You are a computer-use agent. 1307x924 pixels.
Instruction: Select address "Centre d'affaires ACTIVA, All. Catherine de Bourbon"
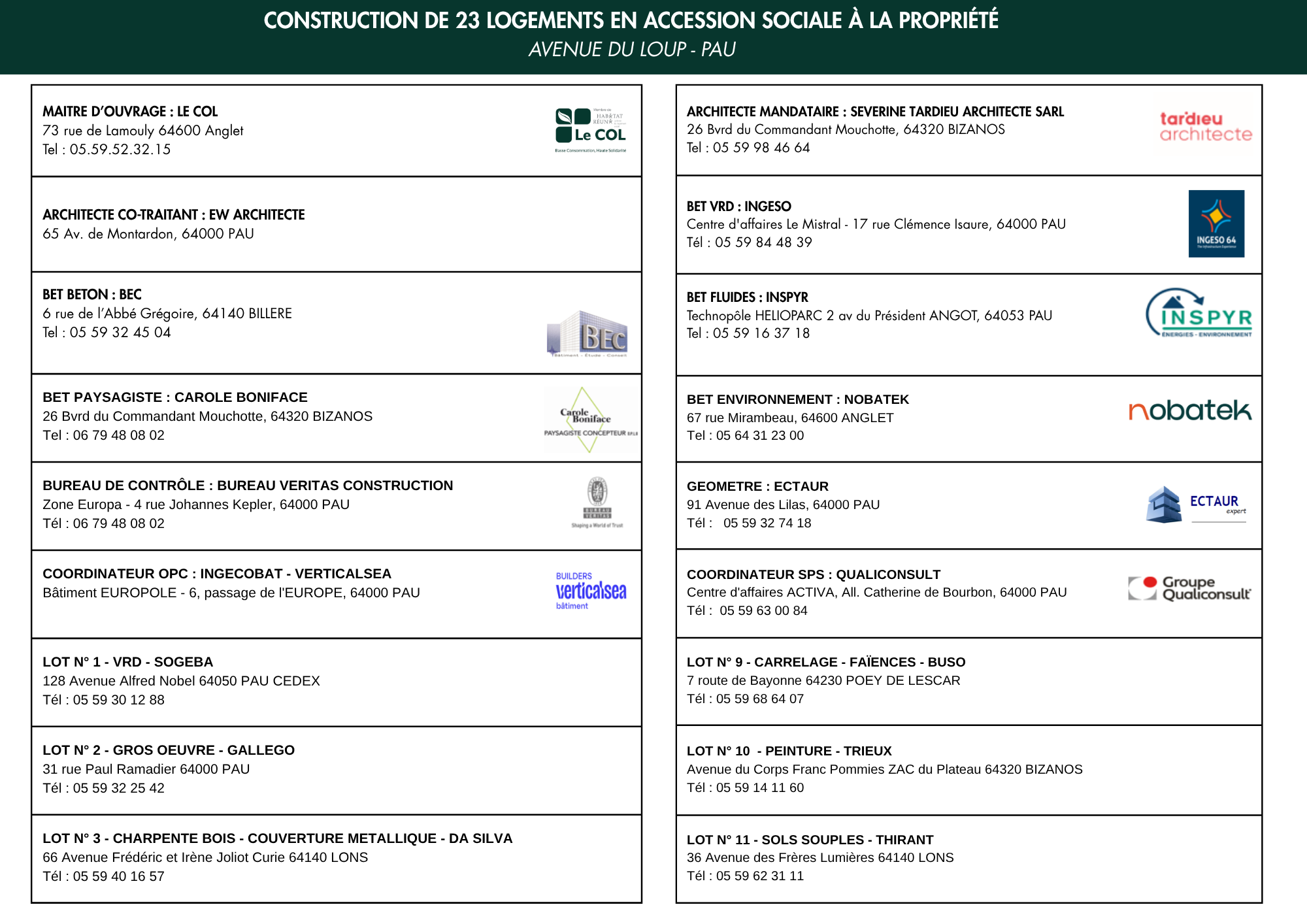tap(840, 592)
